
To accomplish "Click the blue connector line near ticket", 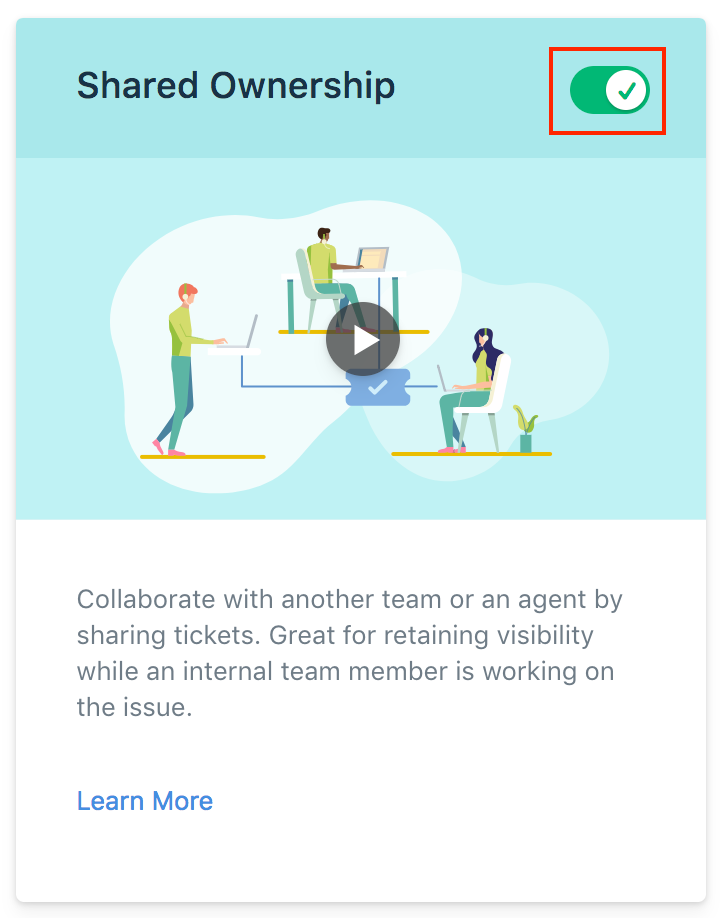I will [x=293, y=386].
